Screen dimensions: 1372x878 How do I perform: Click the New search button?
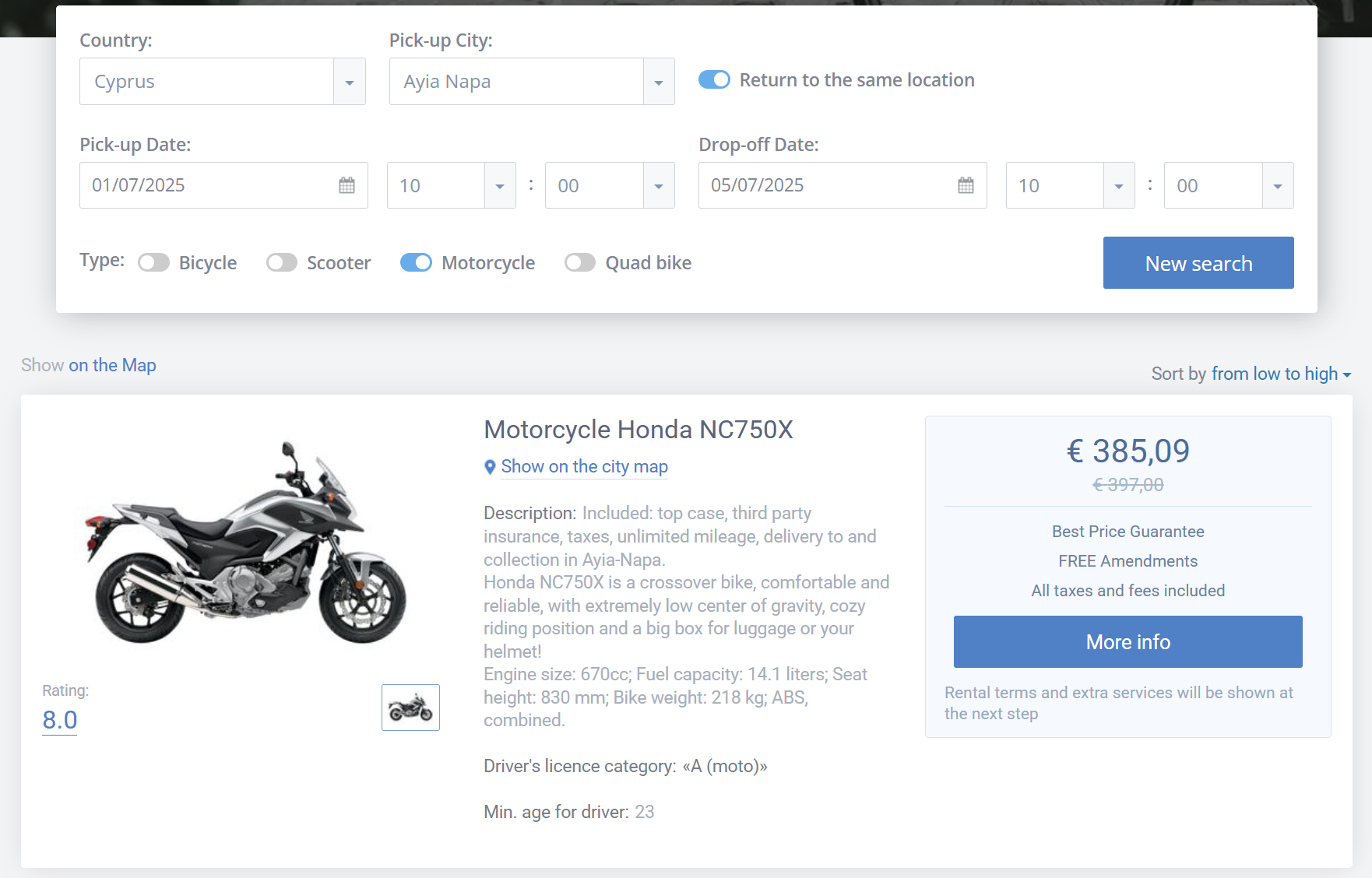1198,263
